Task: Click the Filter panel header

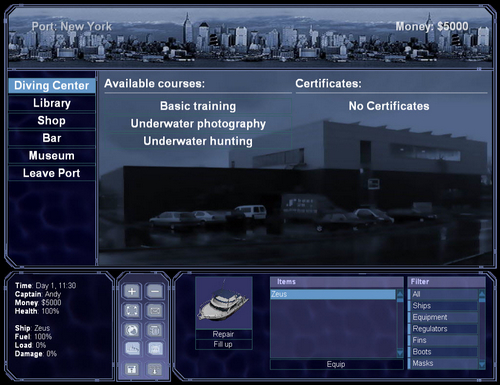Action: click(x=447, y=282)
